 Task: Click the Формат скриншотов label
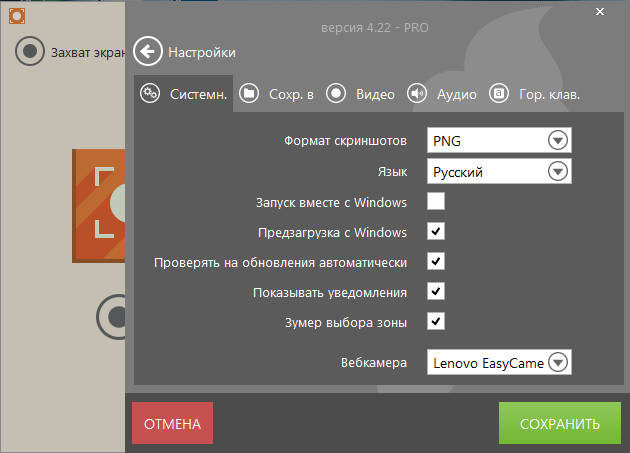pos(346,141)
